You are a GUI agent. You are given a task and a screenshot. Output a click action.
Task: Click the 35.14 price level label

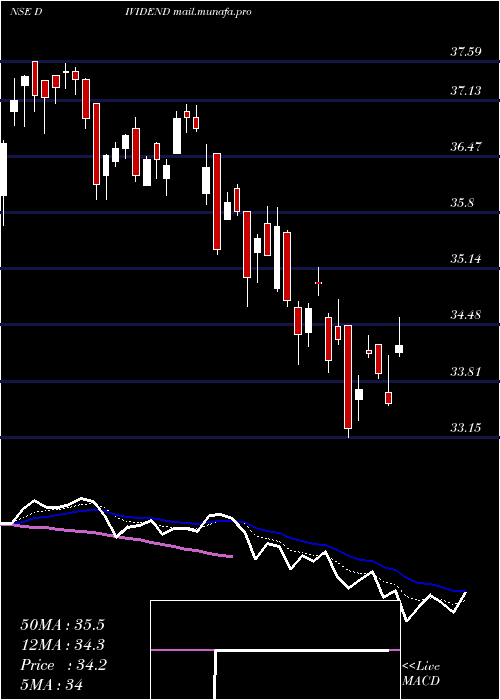click(x=466, y=258)
